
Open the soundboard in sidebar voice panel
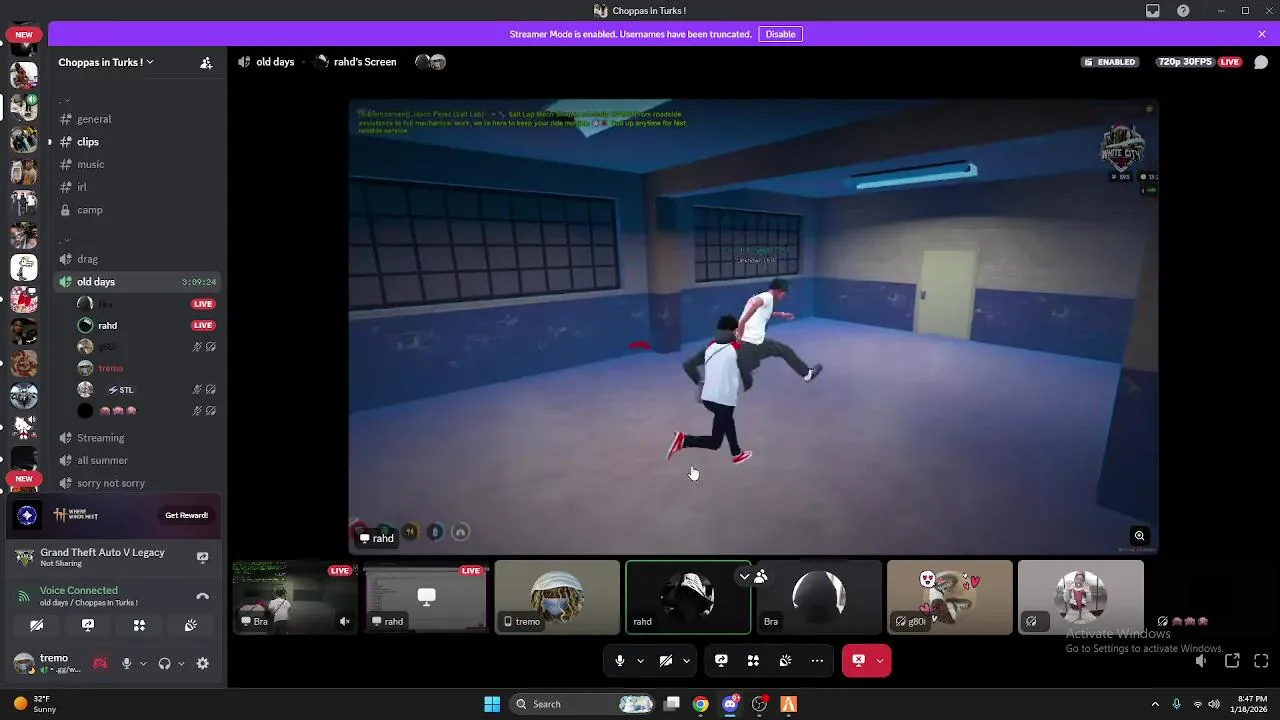tap(190, 625)
